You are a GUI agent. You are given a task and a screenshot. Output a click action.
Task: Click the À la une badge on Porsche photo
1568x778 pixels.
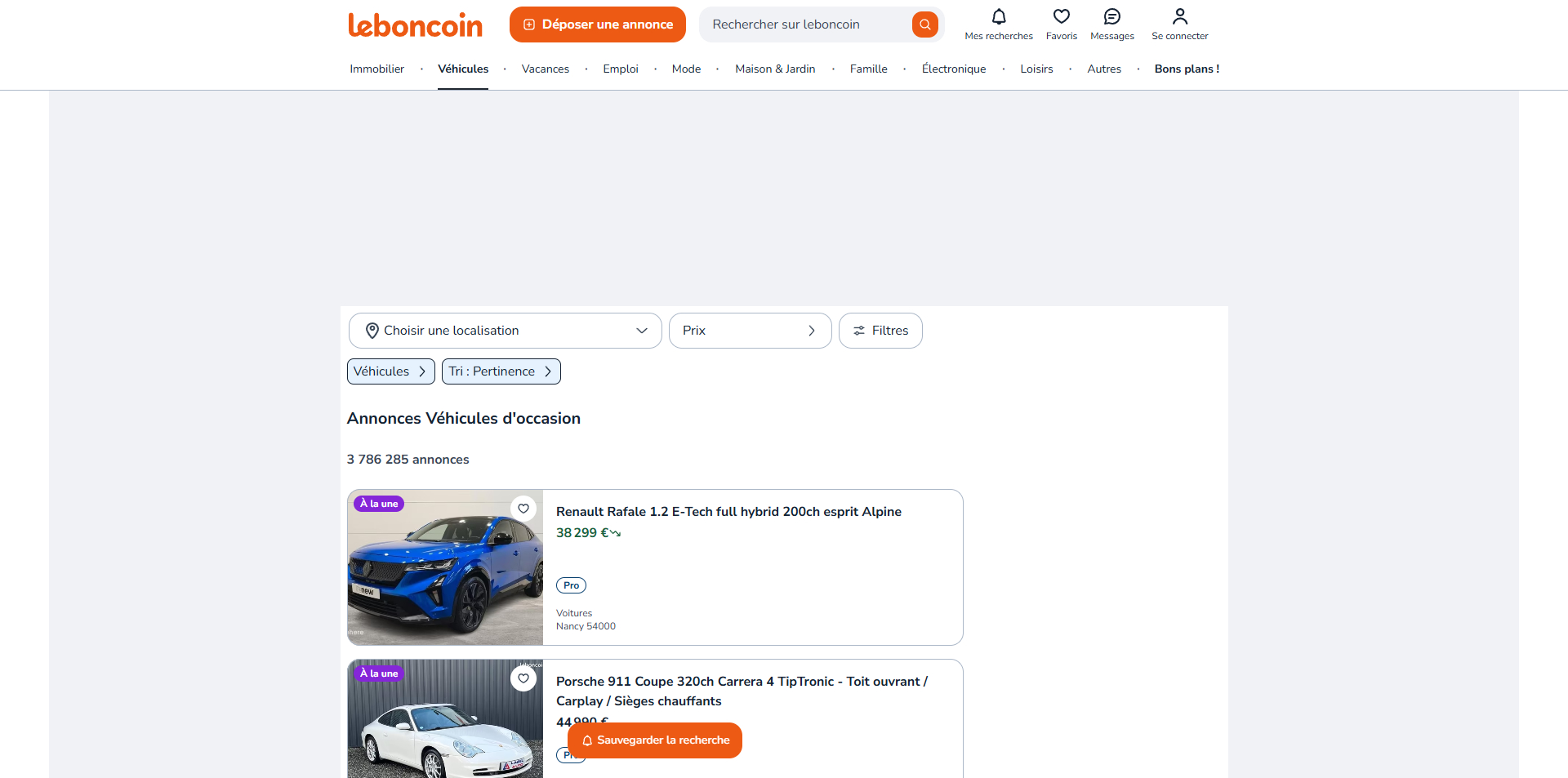pos(379,674)
